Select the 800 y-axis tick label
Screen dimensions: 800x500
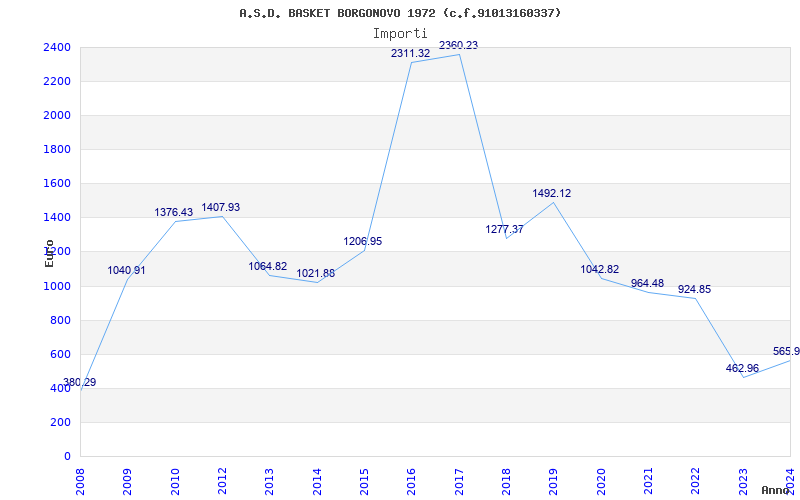pyautogui.click(x=60, y=320)
